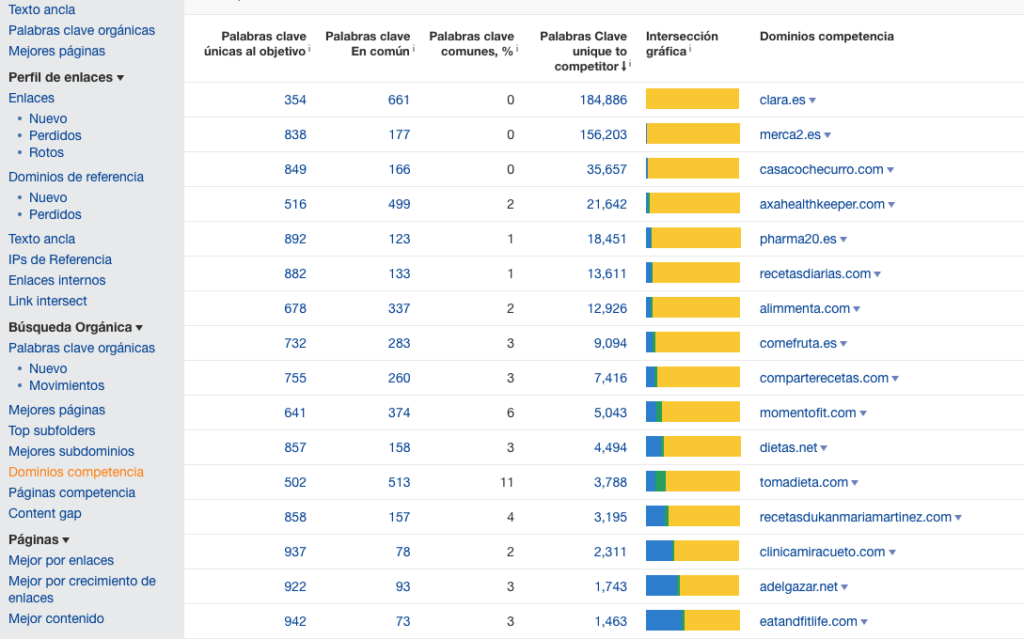Open recetasdiarias.com dropdown arrow

click(x=877, y=274)
